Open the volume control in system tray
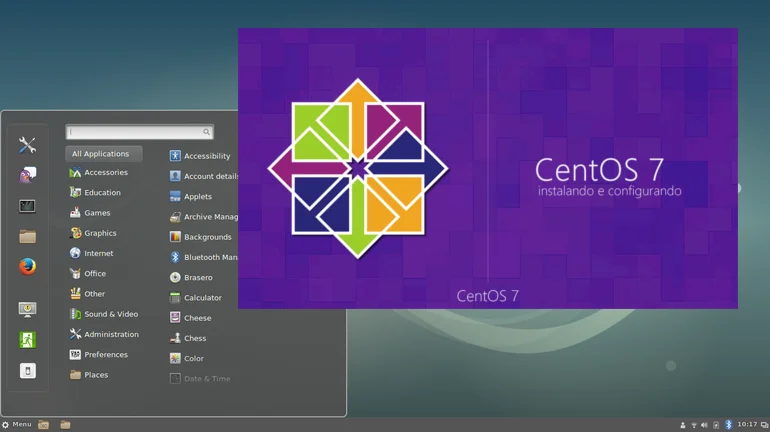 point(704,425)
